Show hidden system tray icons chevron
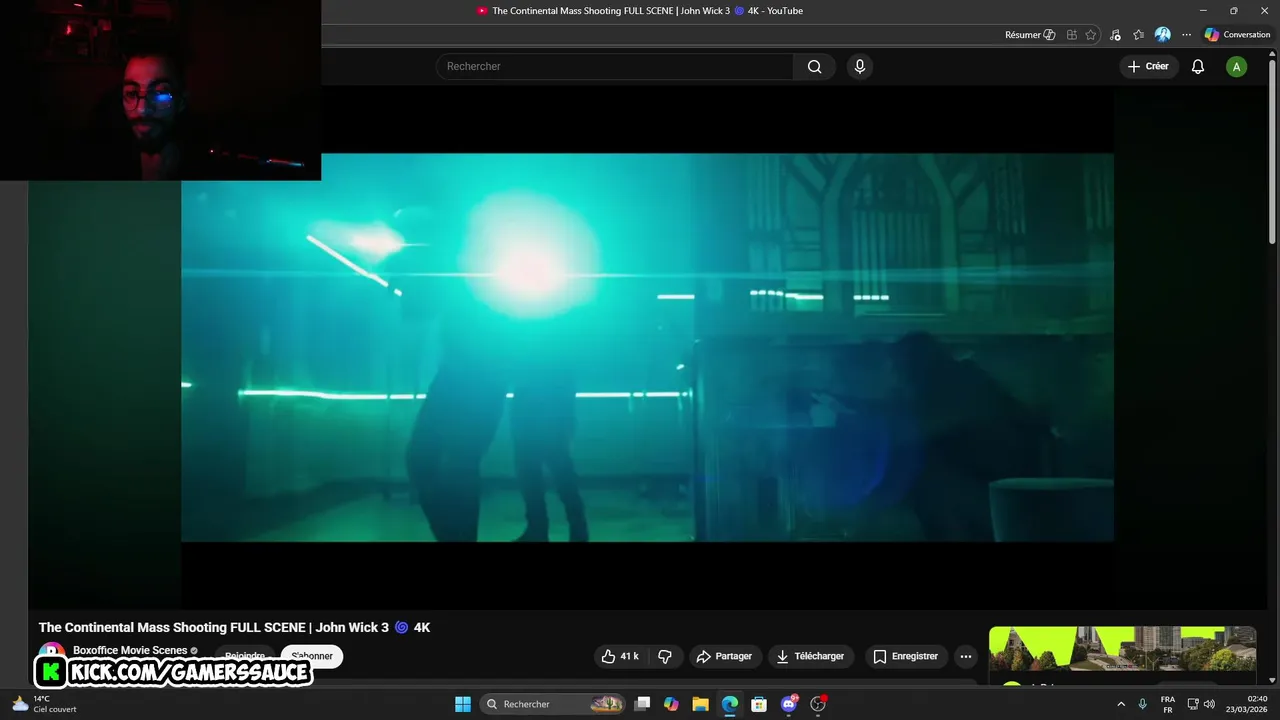Screen dimensions: 1280x720 1121,704
